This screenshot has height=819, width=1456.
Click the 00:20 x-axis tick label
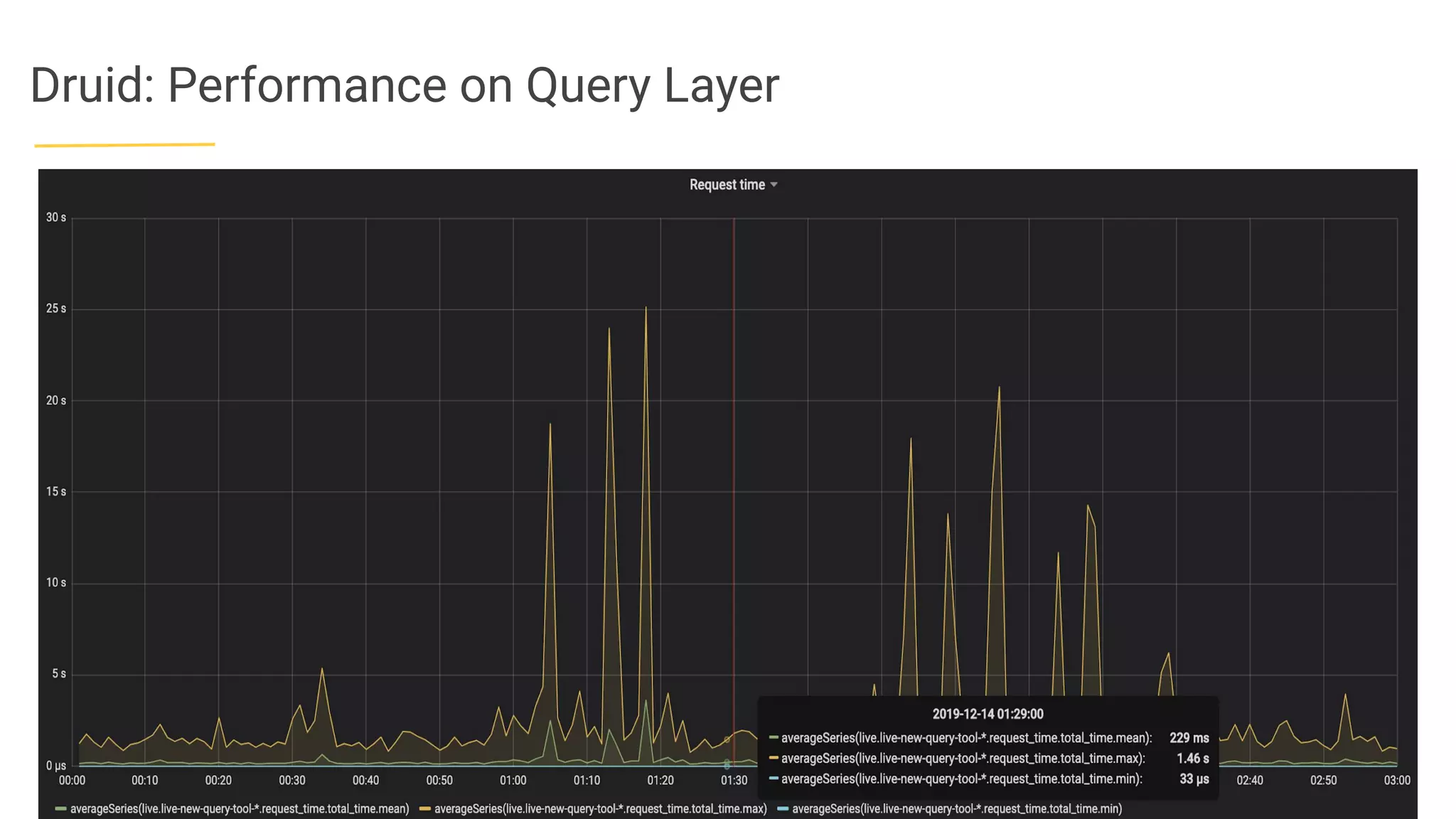point(218,781)
